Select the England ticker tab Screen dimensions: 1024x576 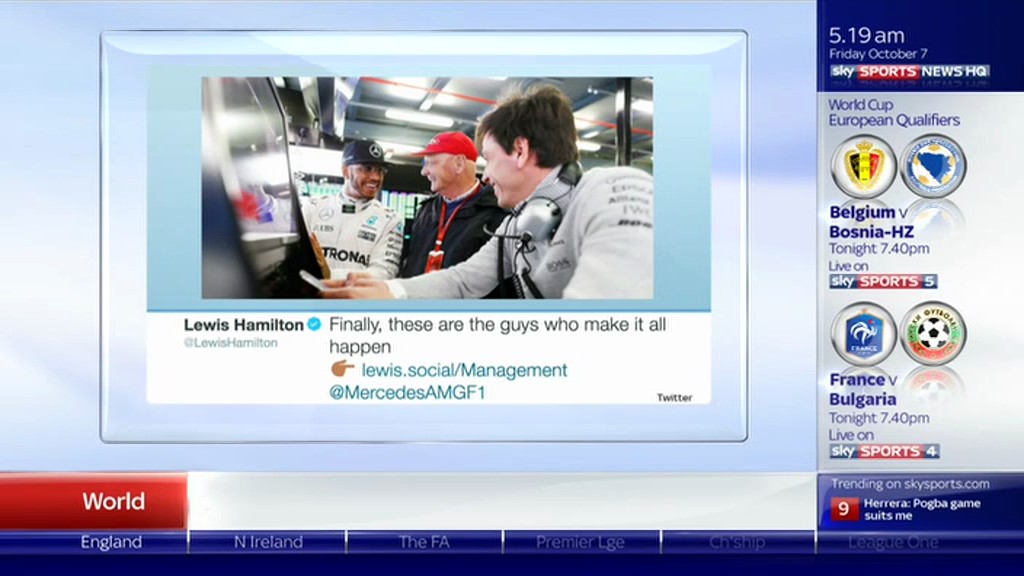[x=111, y=542]
